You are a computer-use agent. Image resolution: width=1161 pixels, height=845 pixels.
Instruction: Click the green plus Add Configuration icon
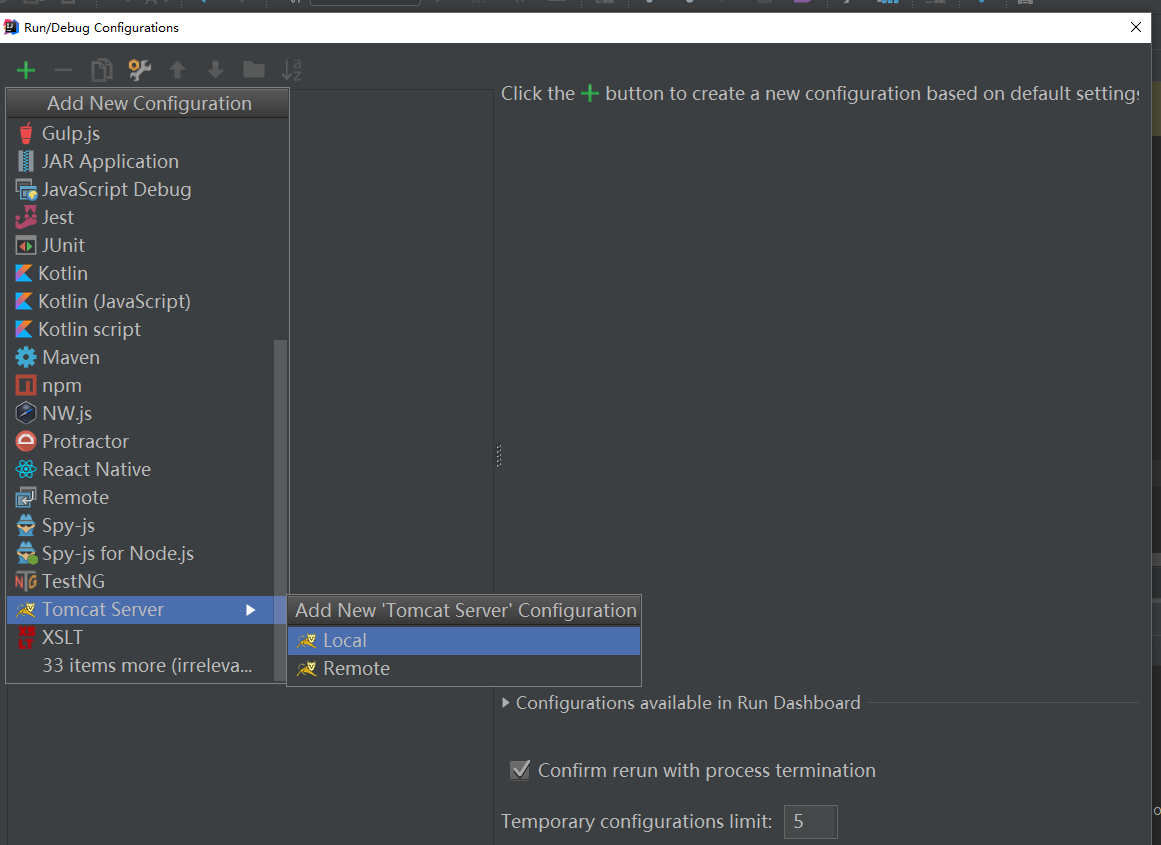click(26, 70)
